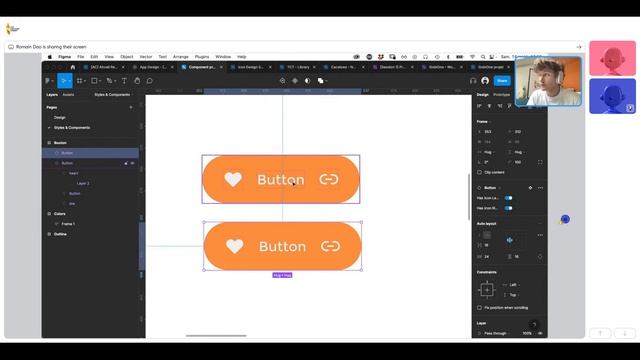Select the Rectangle shape tool
This screenshot has width=640, height=360.
pos(94,81)
